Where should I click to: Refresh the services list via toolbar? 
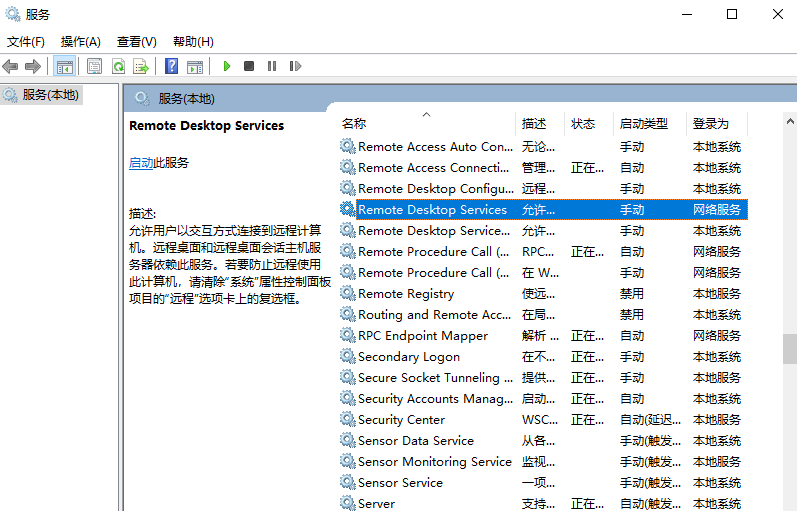coord(118,66)
